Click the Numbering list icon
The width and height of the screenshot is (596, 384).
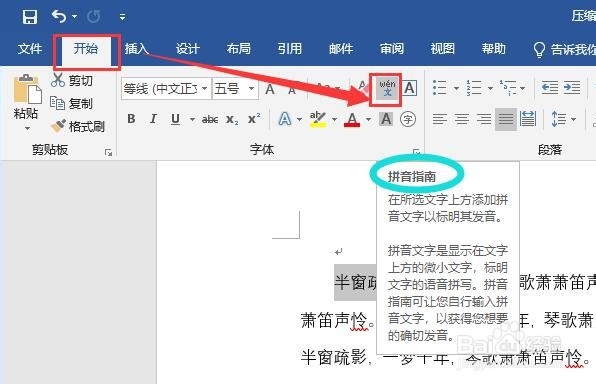point(474,88)
